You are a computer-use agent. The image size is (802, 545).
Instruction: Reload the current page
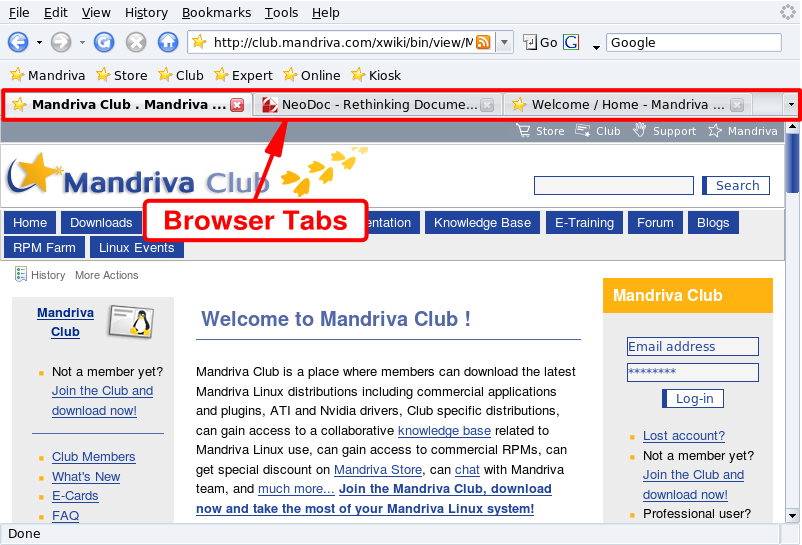104,42
